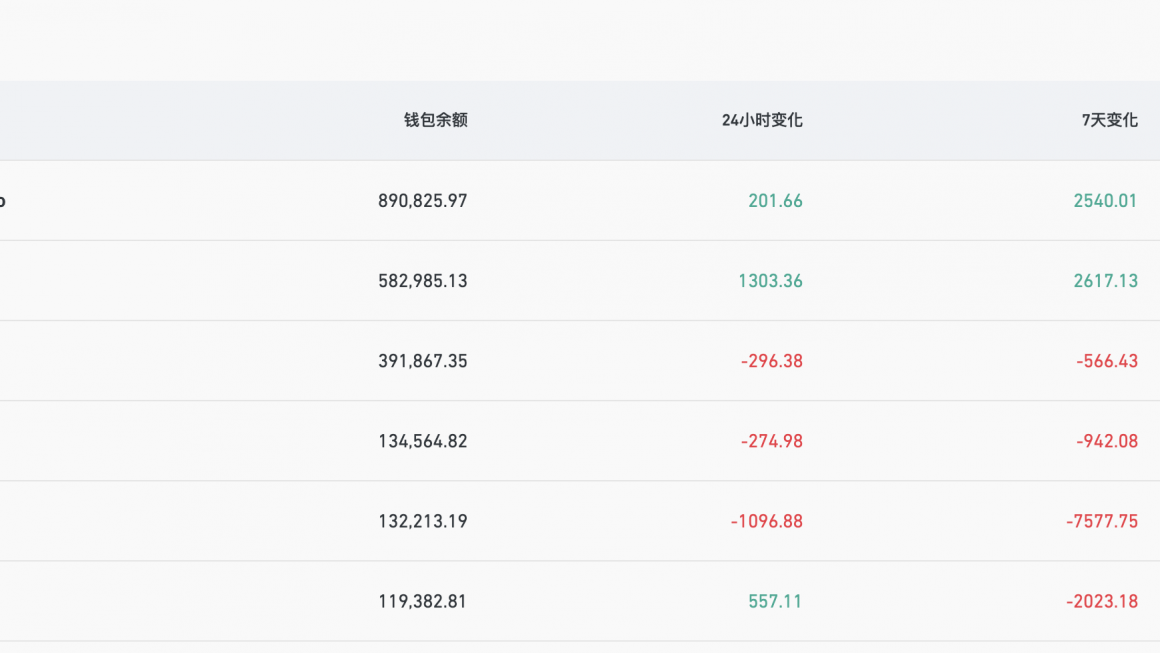Click 7-day change value 2540.01
The height and width of the screenshot is (653, 1160).
click(x=1105, y=201)
